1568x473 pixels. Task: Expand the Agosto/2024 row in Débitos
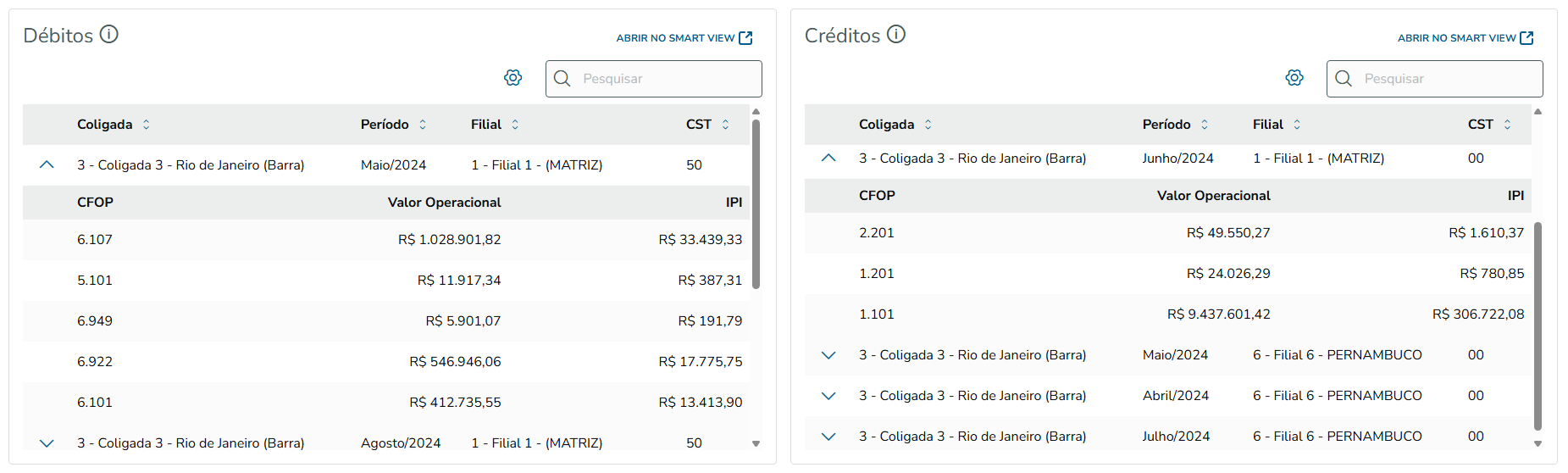point(47,443)
